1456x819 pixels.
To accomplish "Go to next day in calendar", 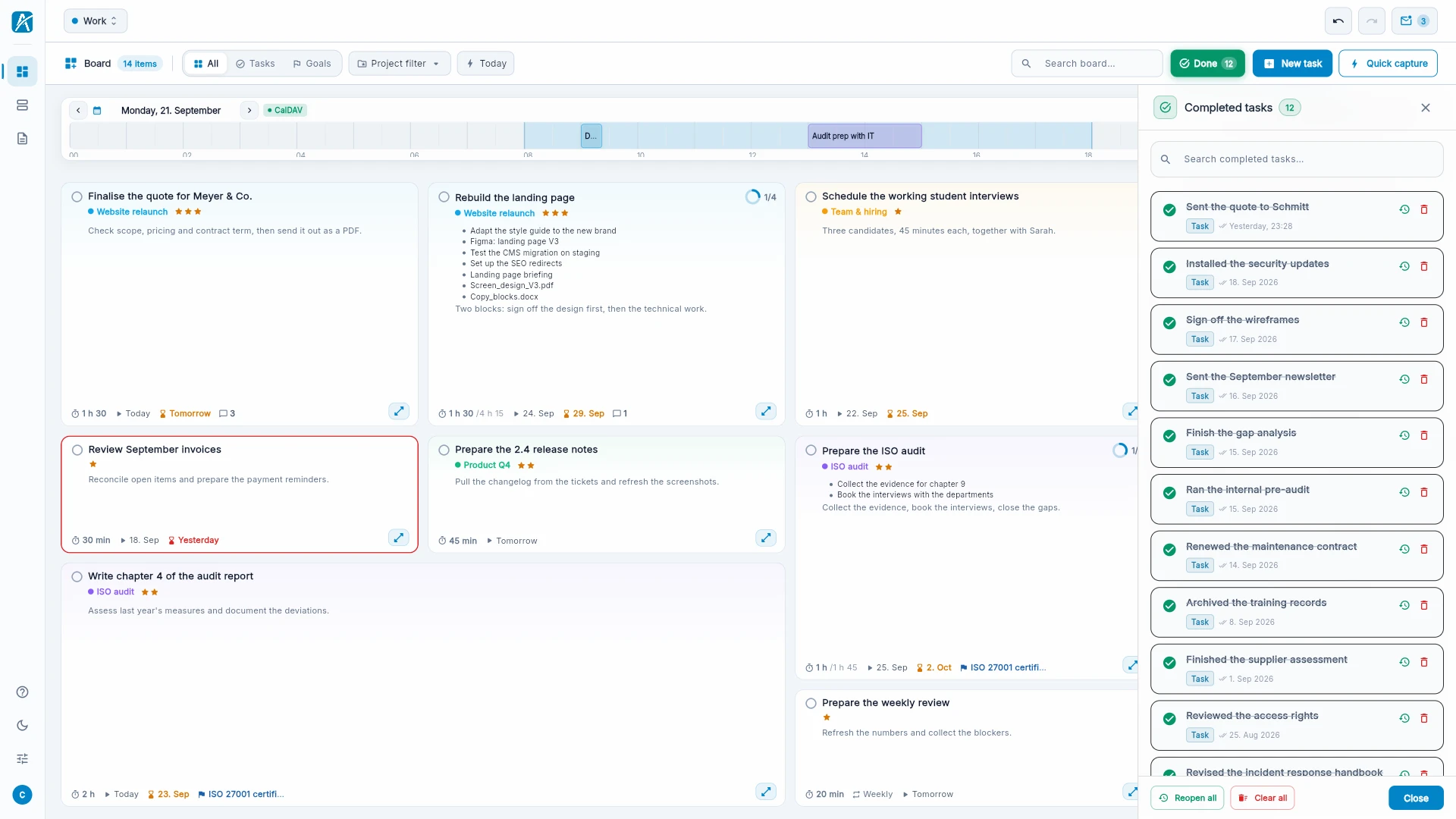I will pyautogui.click(x=249, y=111).
